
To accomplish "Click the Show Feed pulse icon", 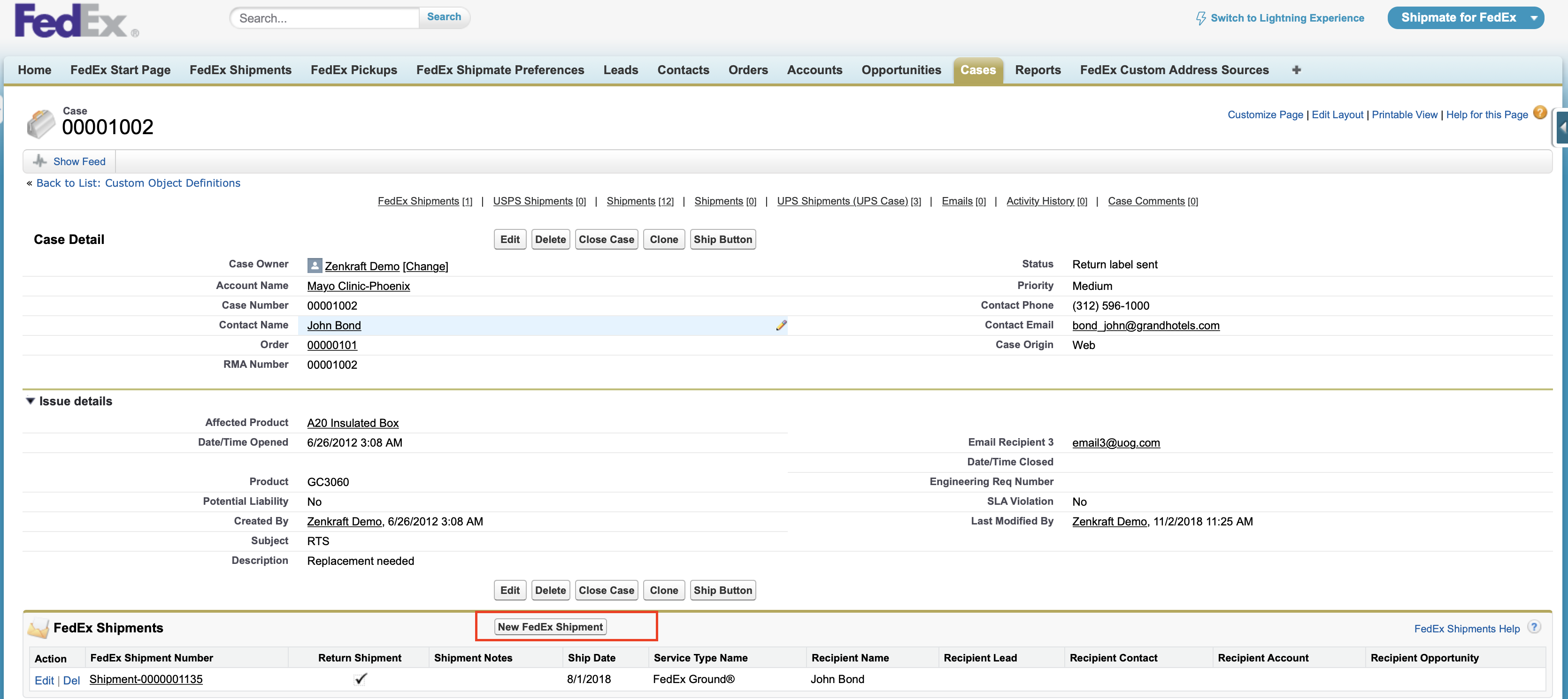I will tap(40, 161).
